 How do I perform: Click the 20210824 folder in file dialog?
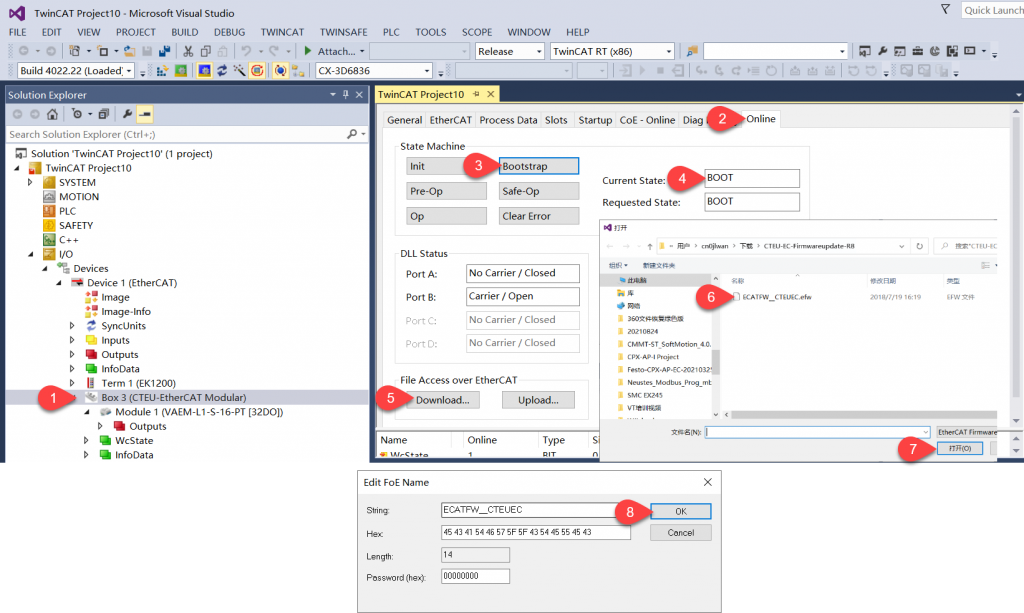point(642,331)
